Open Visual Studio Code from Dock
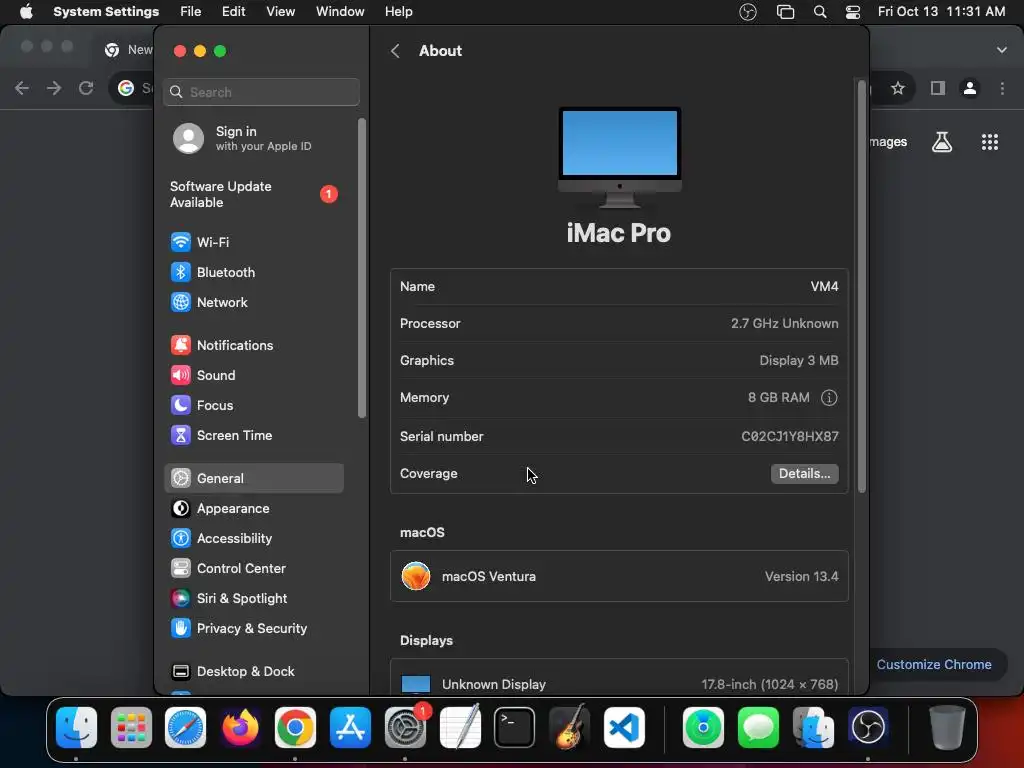 pyautogui.click(x=624, y=728)
